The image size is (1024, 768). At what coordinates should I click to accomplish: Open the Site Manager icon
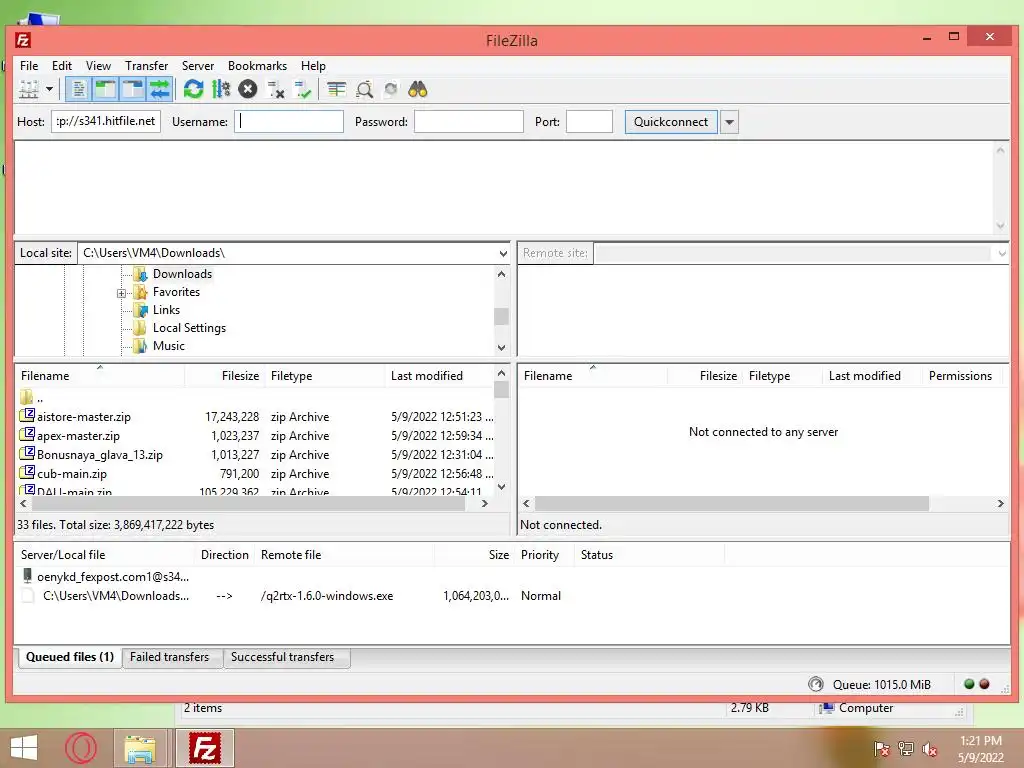[x=29, y=89]
